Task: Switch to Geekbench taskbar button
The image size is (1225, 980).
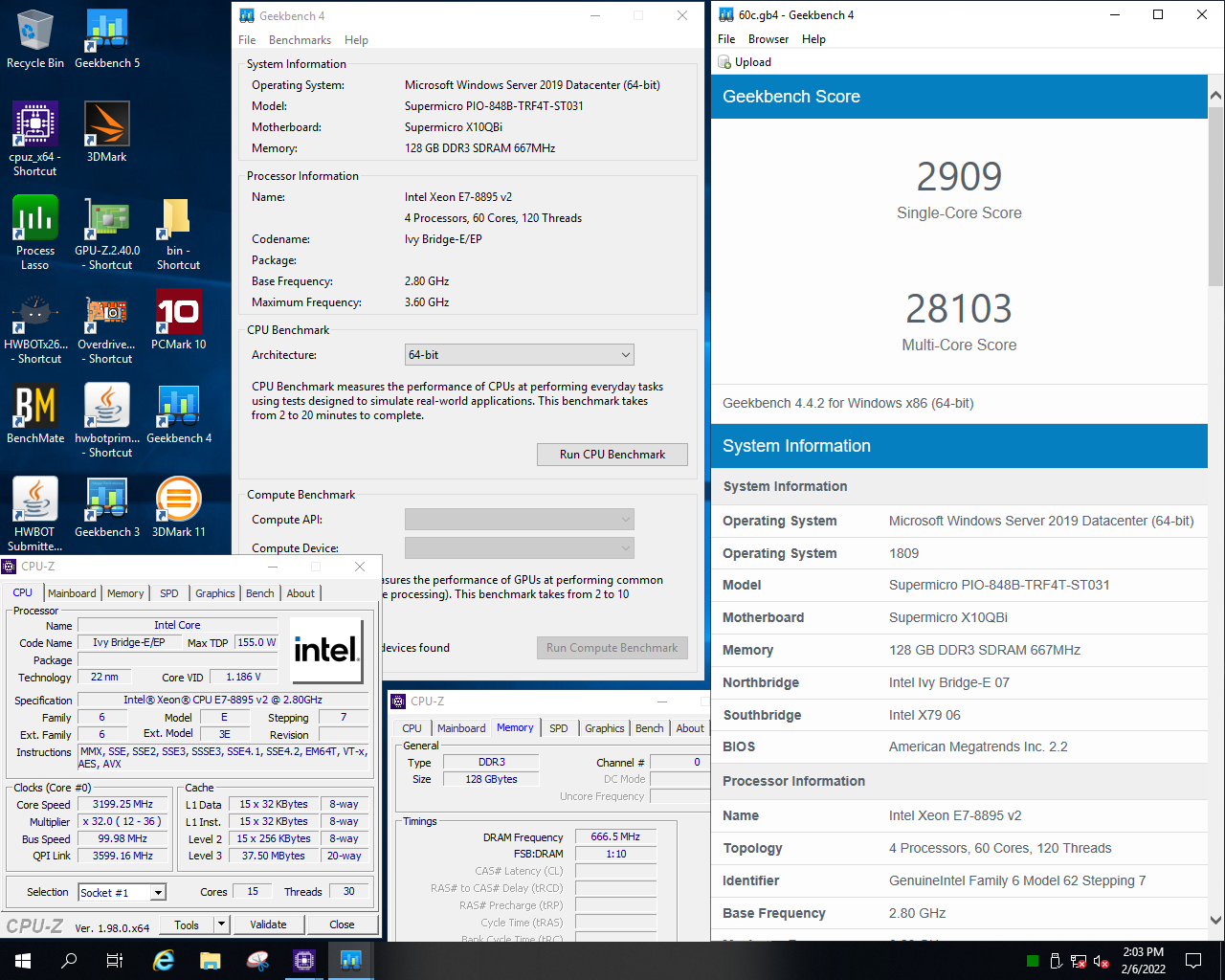Action: [x=351, y=961]
